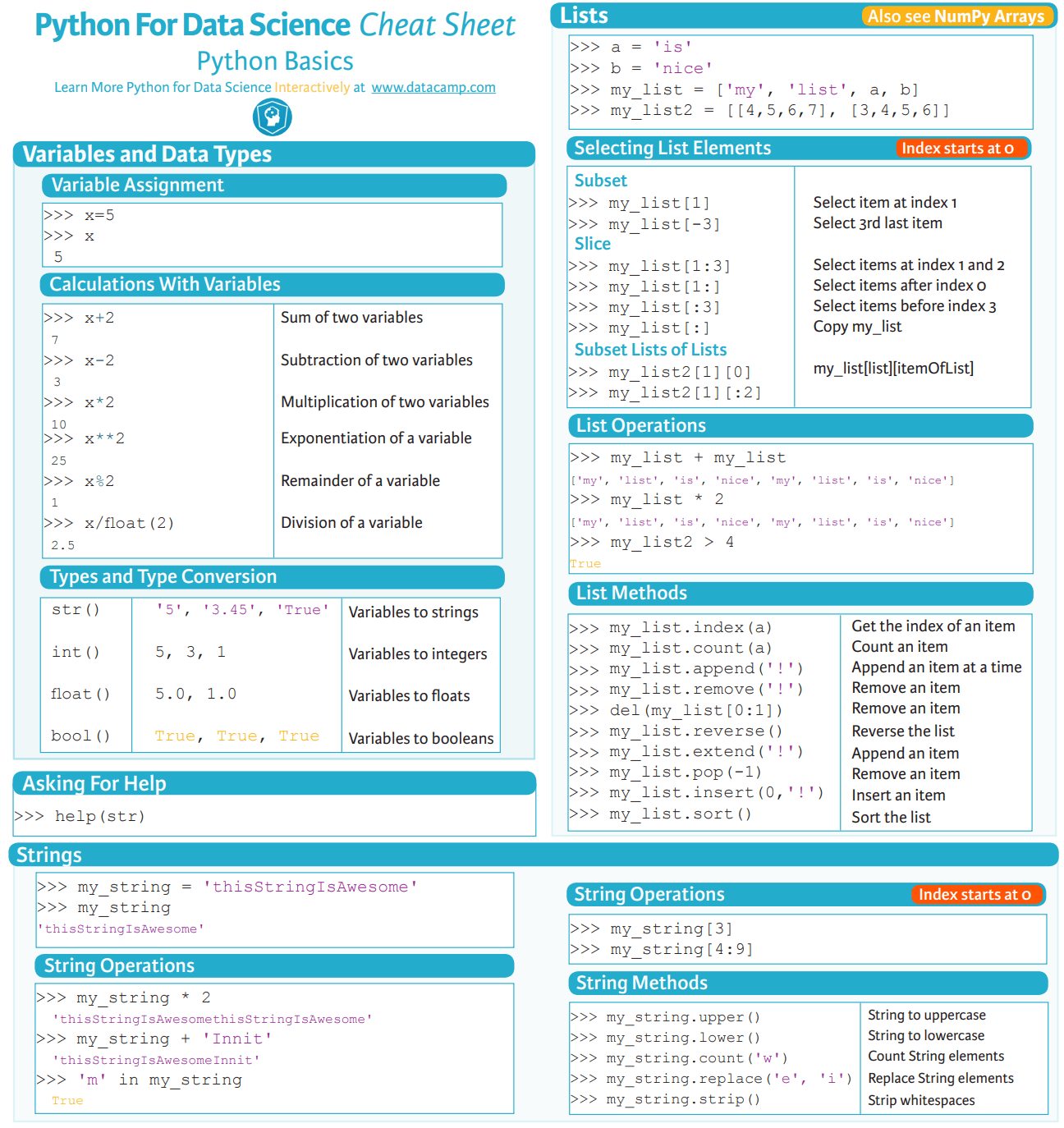
Task: Click the 'str()' function cell
Action: point(76,610)
